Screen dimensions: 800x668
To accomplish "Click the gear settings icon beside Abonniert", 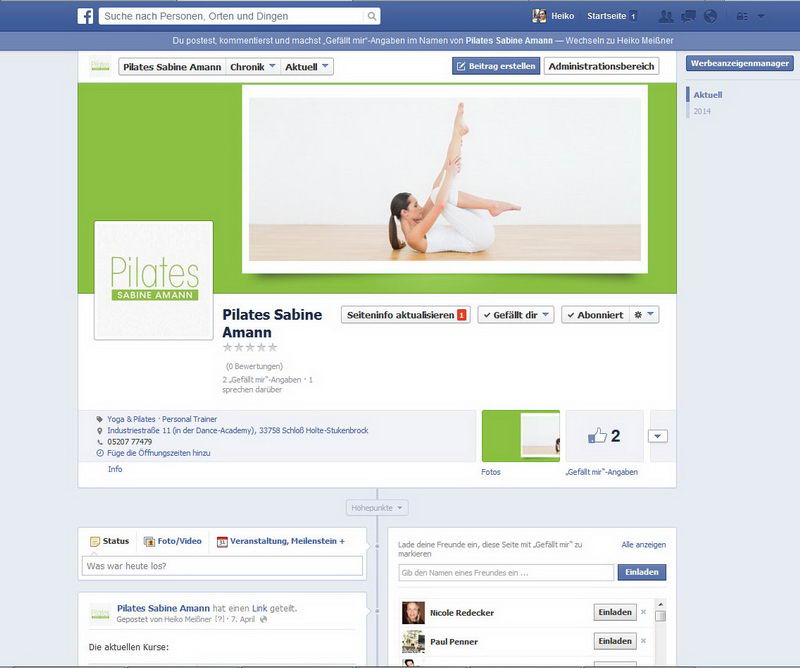I will (x=638, y=315).
